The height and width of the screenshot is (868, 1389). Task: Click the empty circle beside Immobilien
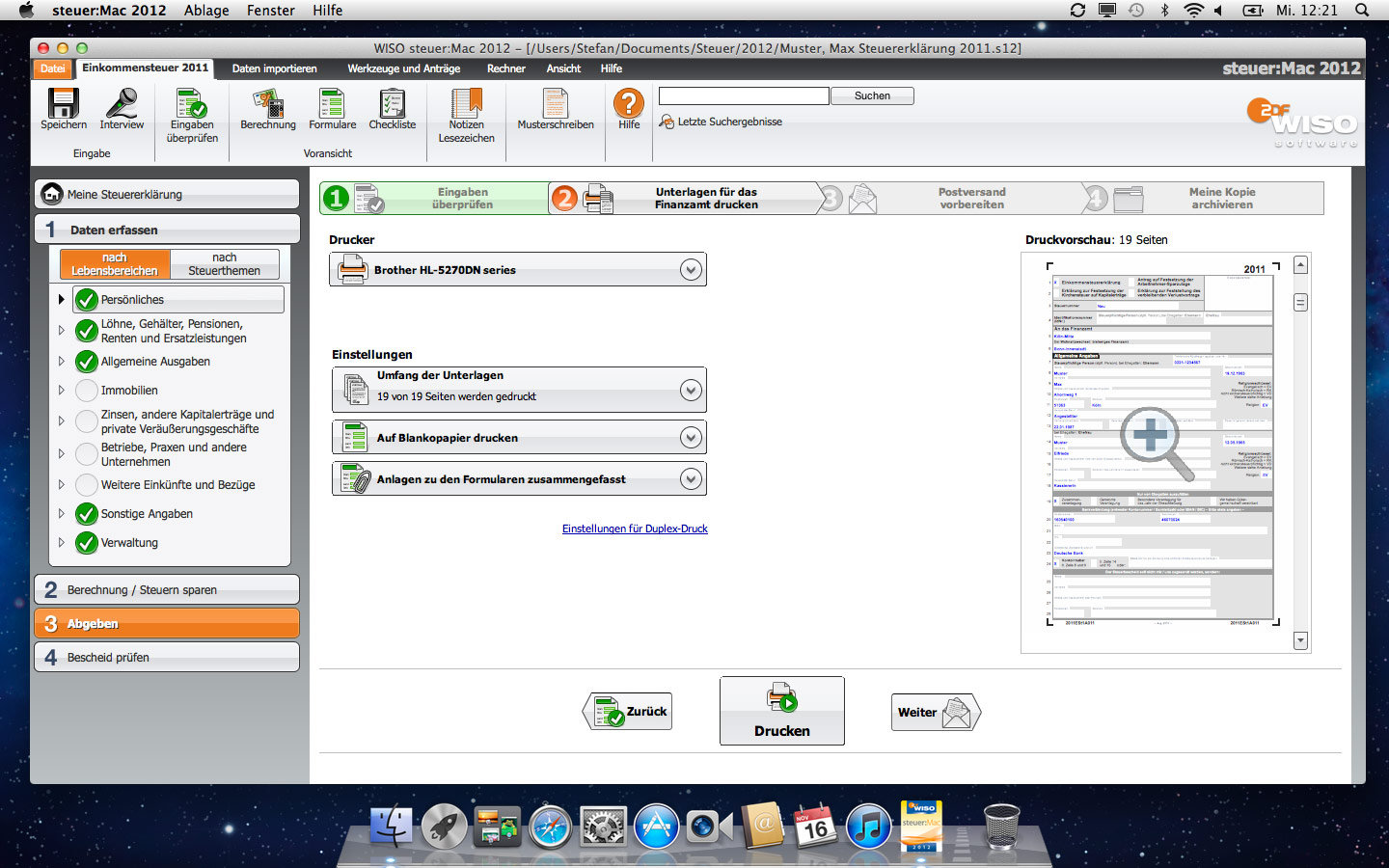(x=87, y=391)
